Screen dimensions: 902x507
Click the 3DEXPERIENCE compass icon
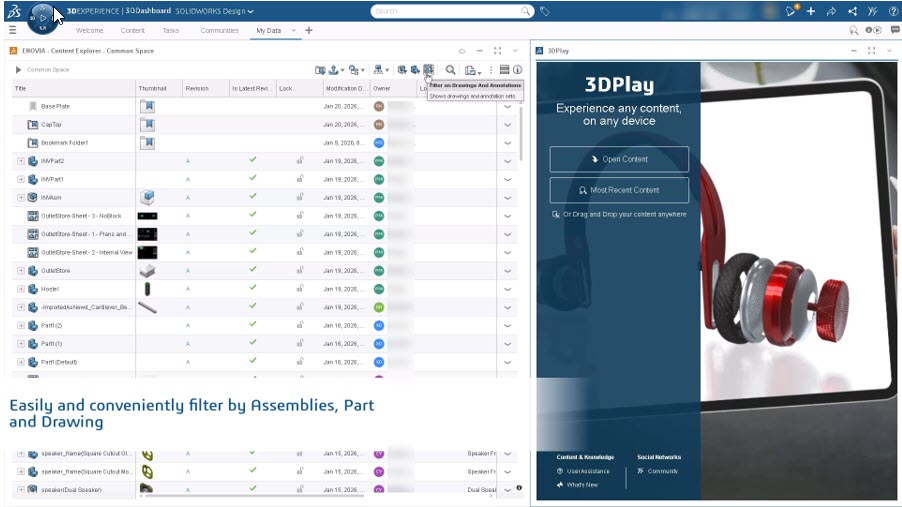pos(44,16)
